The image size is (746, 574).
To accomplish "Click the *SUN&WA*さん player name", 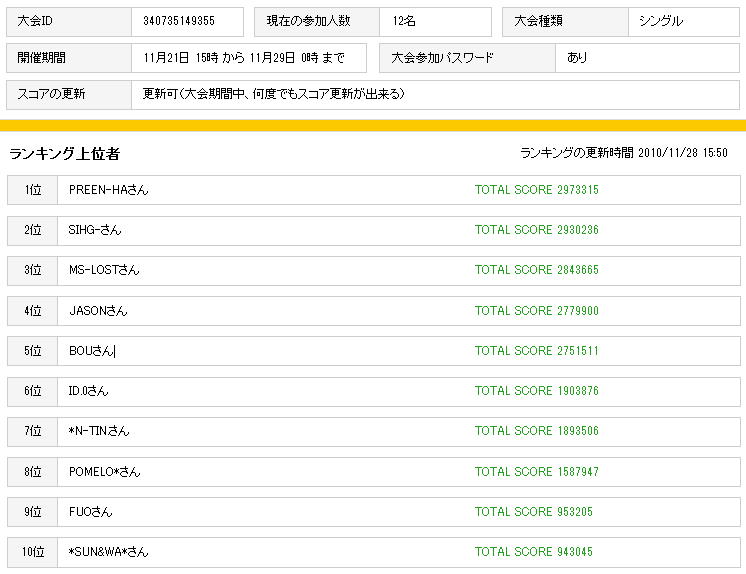I will 108,552.
